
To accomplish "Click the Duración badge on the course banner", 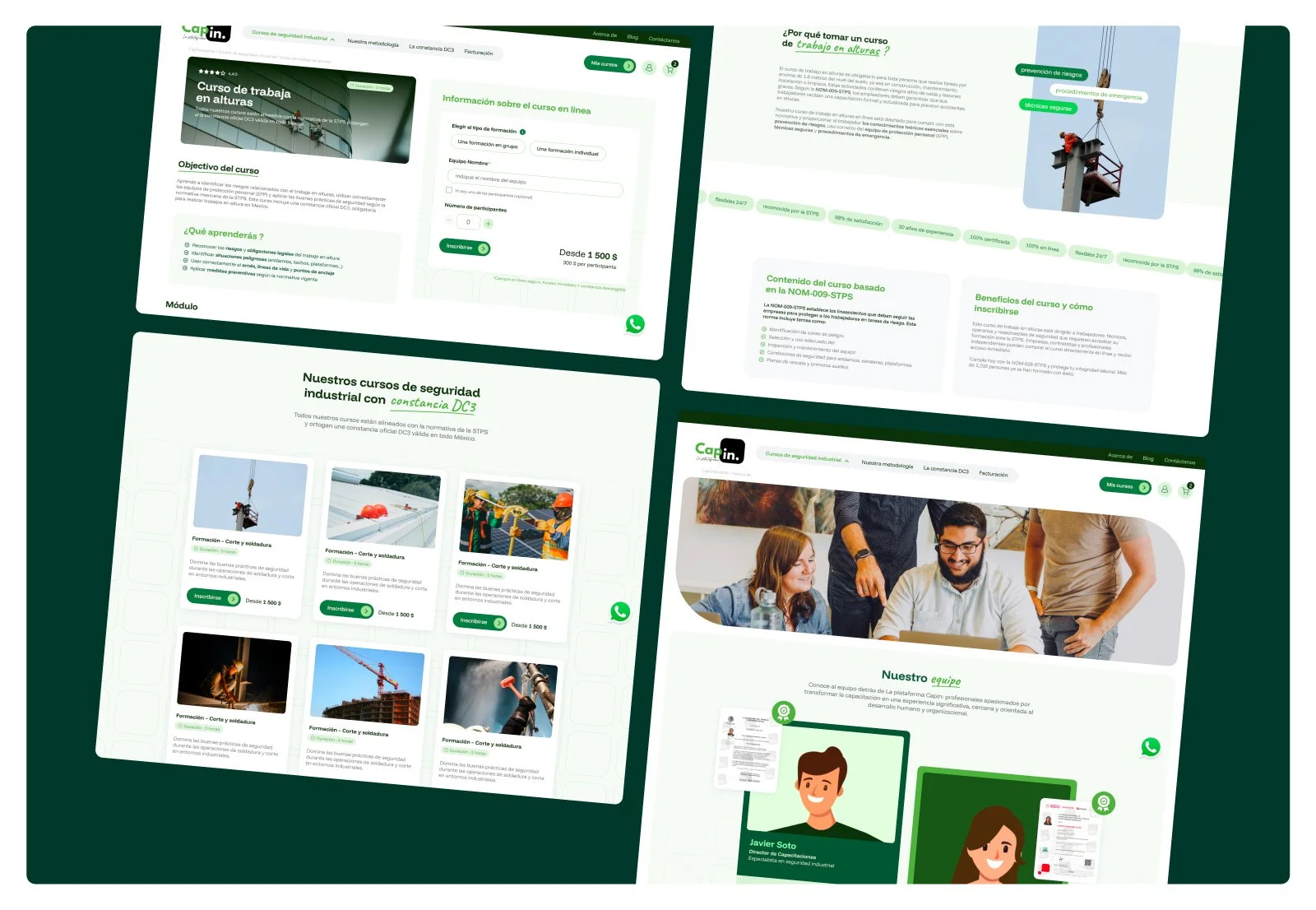I will (x=370, y=86).
